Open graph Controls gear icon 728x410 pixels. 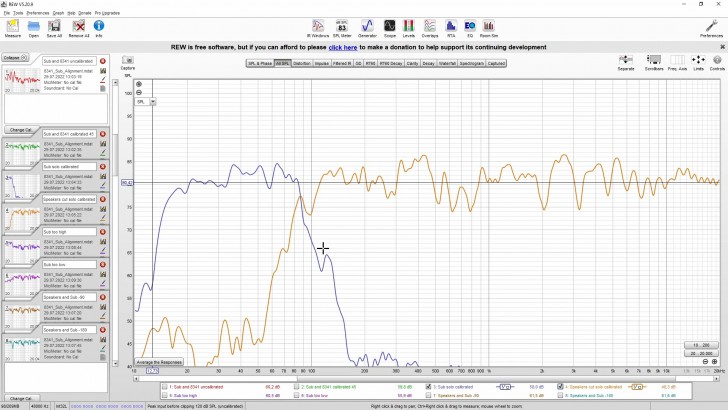(x=717, y=63)
